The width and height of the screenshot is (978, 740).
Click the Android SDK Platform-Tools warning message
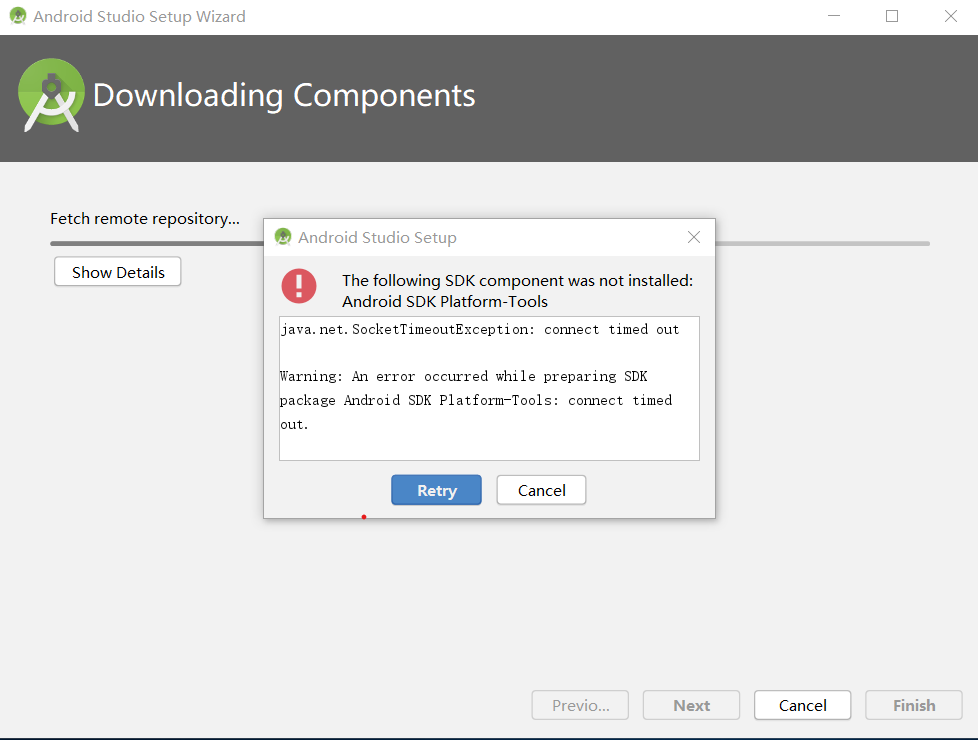pyautogui.click(x=516, y=281)
